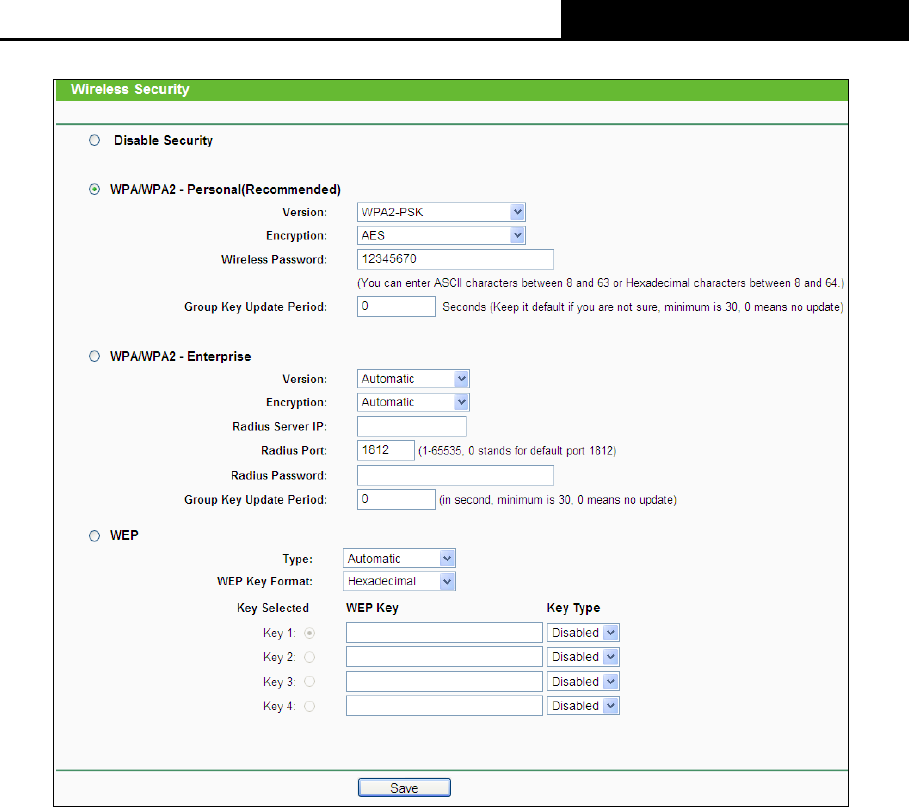909x807 pixels.
Task: Click the Key 3 WEP Key field
Action: [444, 681]
